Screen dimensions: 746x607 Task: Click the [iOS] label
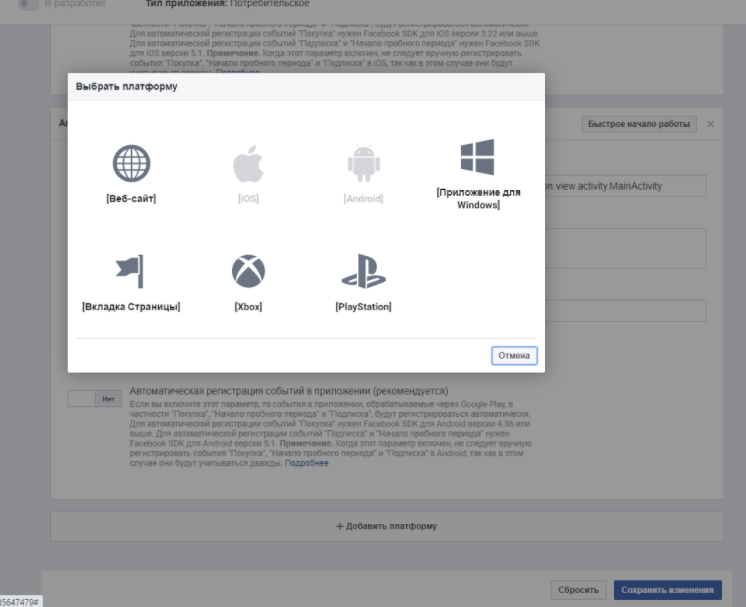248,198
